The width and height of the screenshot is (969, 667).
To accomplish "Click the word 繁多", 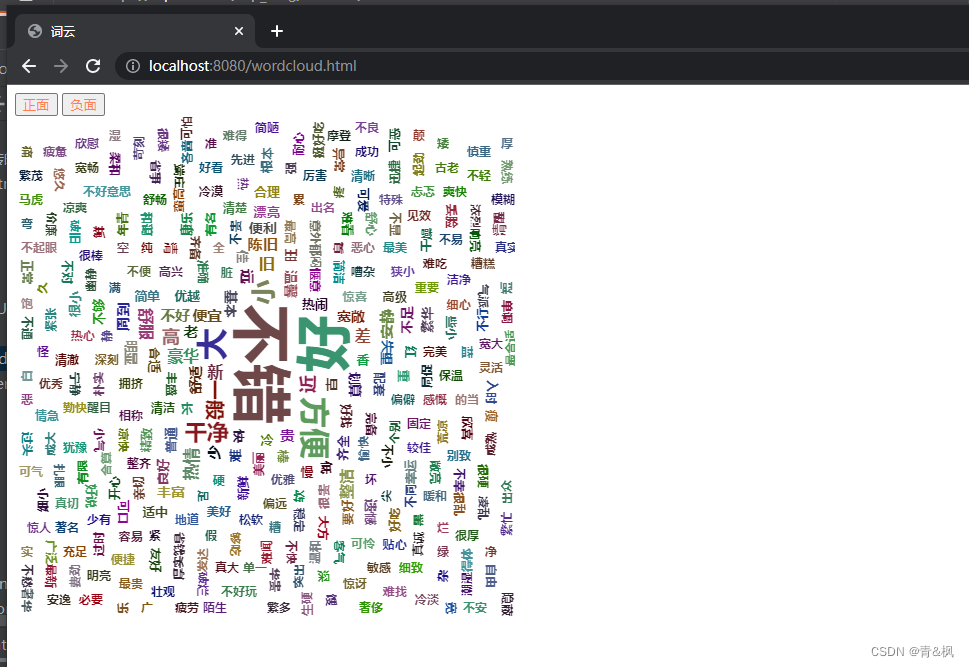I will coord(279,608).
